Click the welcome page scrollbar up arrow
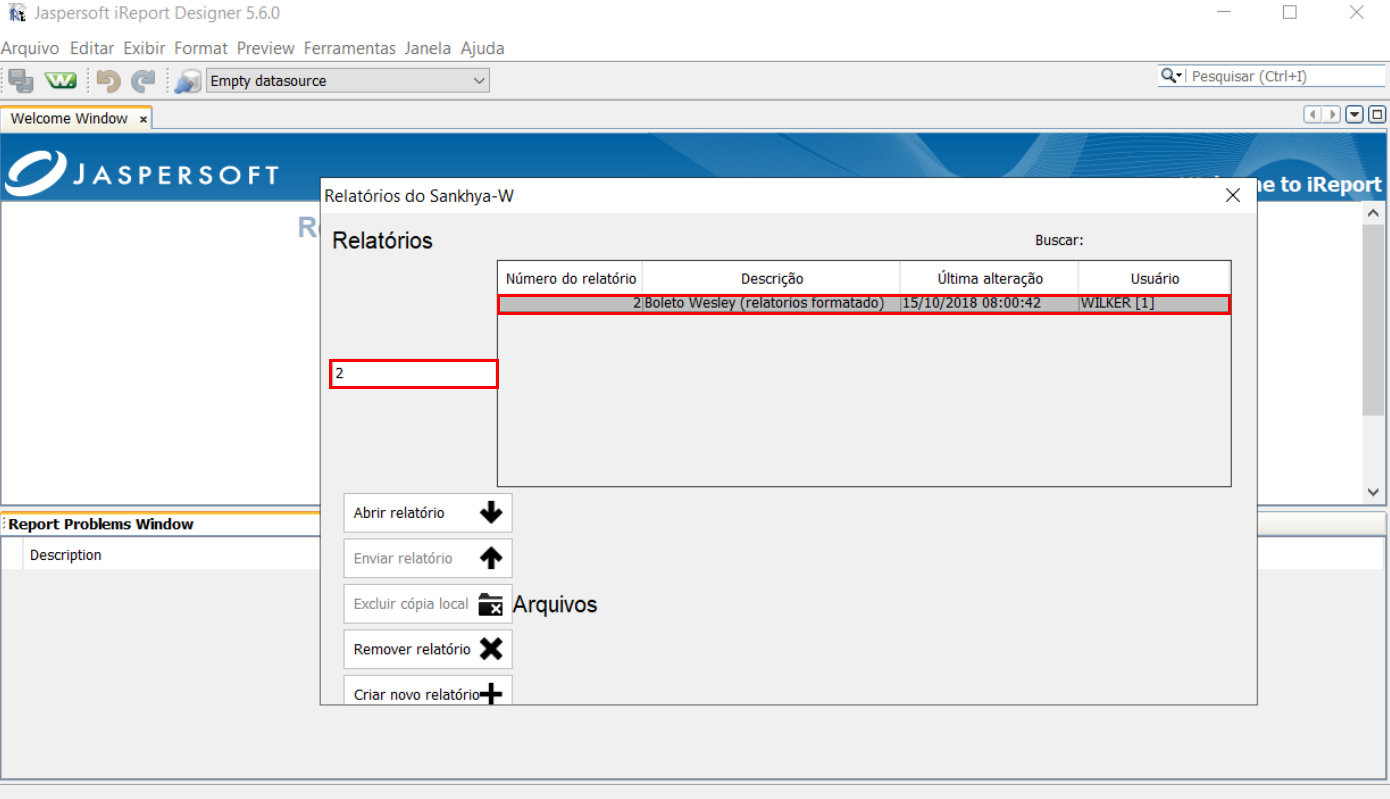The height and width of the screenshot is (799, 1390). coord(1373,213)
